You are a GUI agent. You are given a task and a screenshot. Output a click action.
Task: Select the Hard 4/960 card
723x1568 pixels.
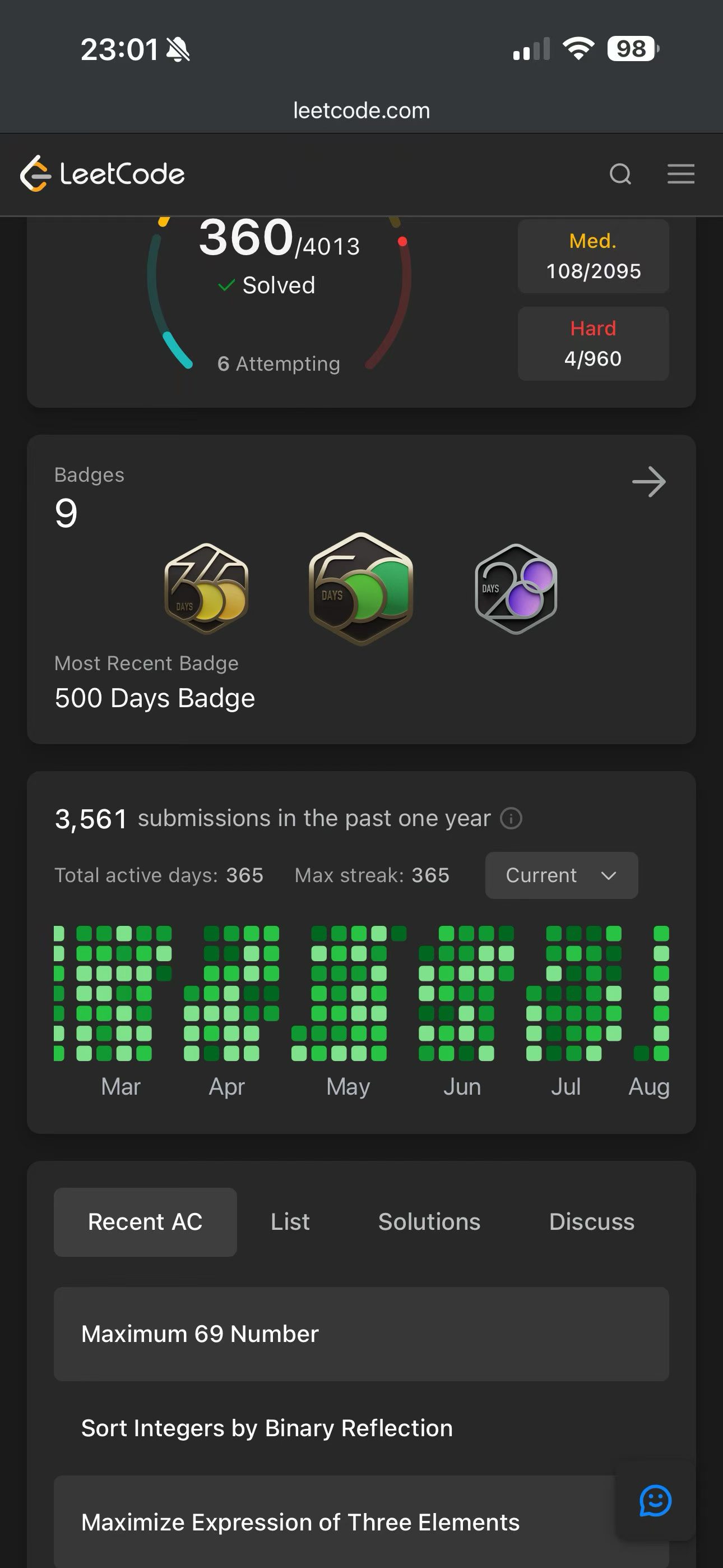click(x=593, y=344)
